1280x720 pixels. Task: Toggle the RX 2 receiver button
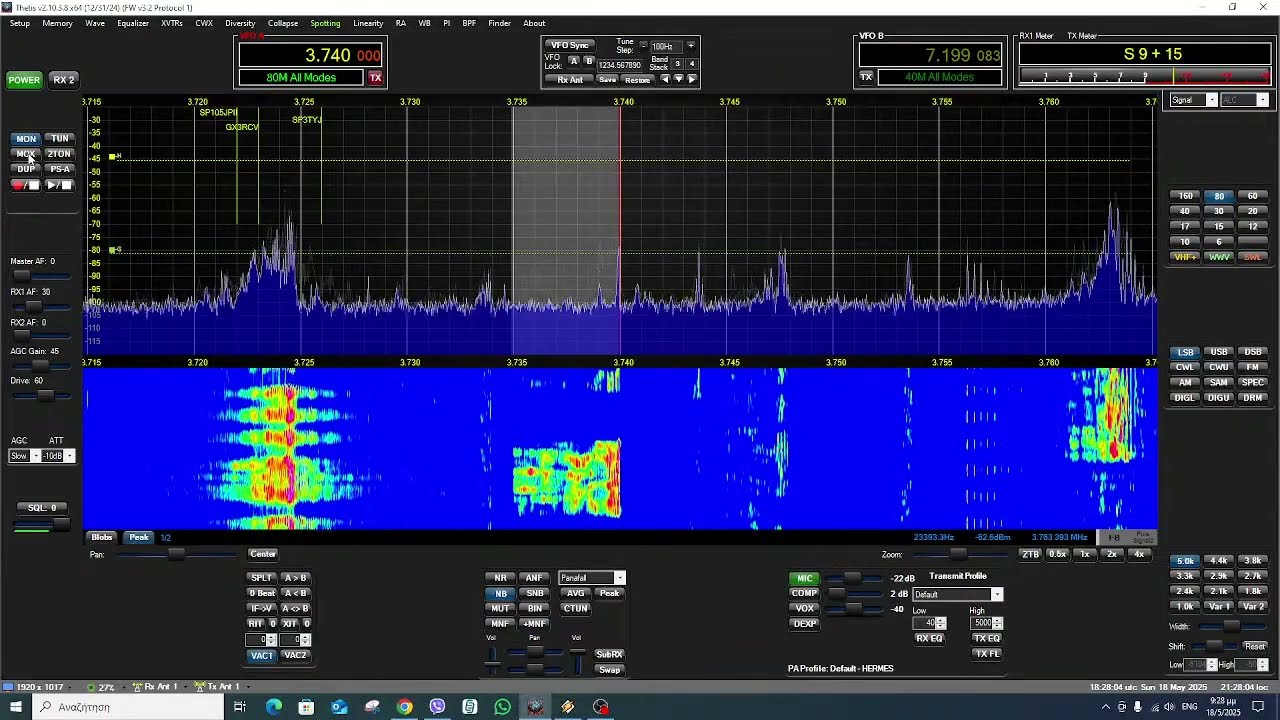[x=63, y=80]
